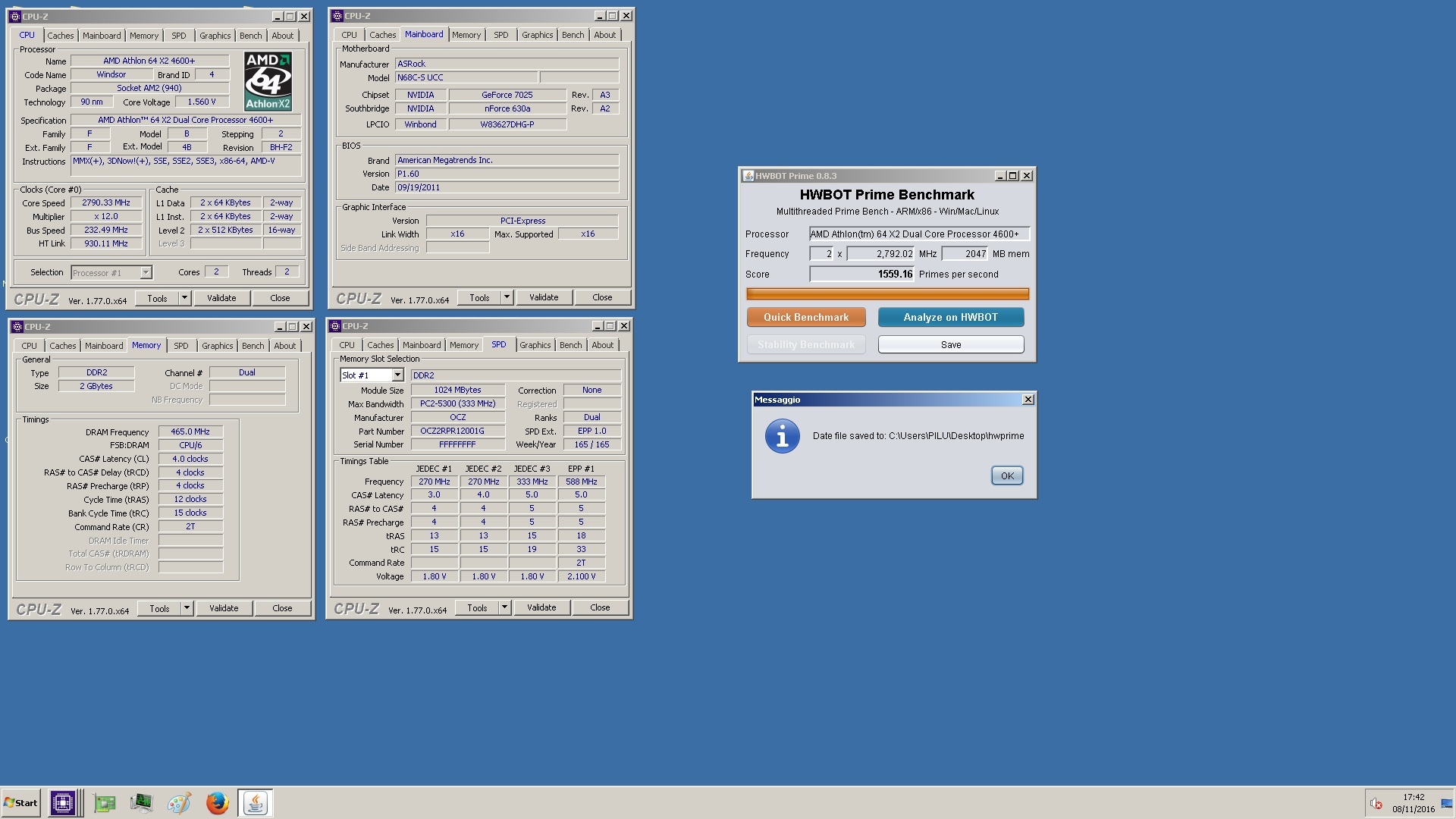
Task: Click the FSB:DRAM value CPU/6
Action: coord(190,445)
